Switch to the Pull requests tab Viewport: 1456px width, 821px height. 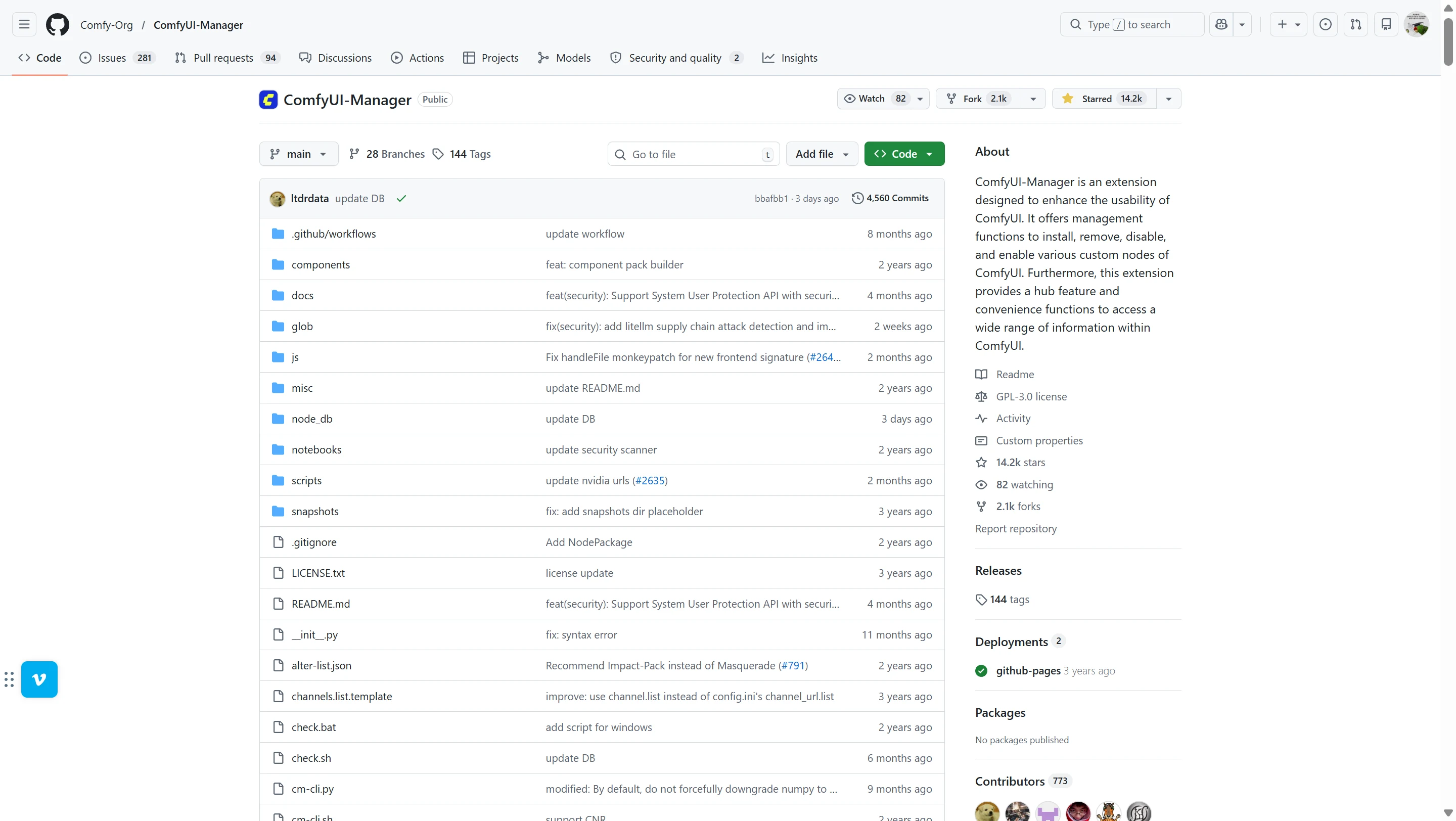[222, 58]
